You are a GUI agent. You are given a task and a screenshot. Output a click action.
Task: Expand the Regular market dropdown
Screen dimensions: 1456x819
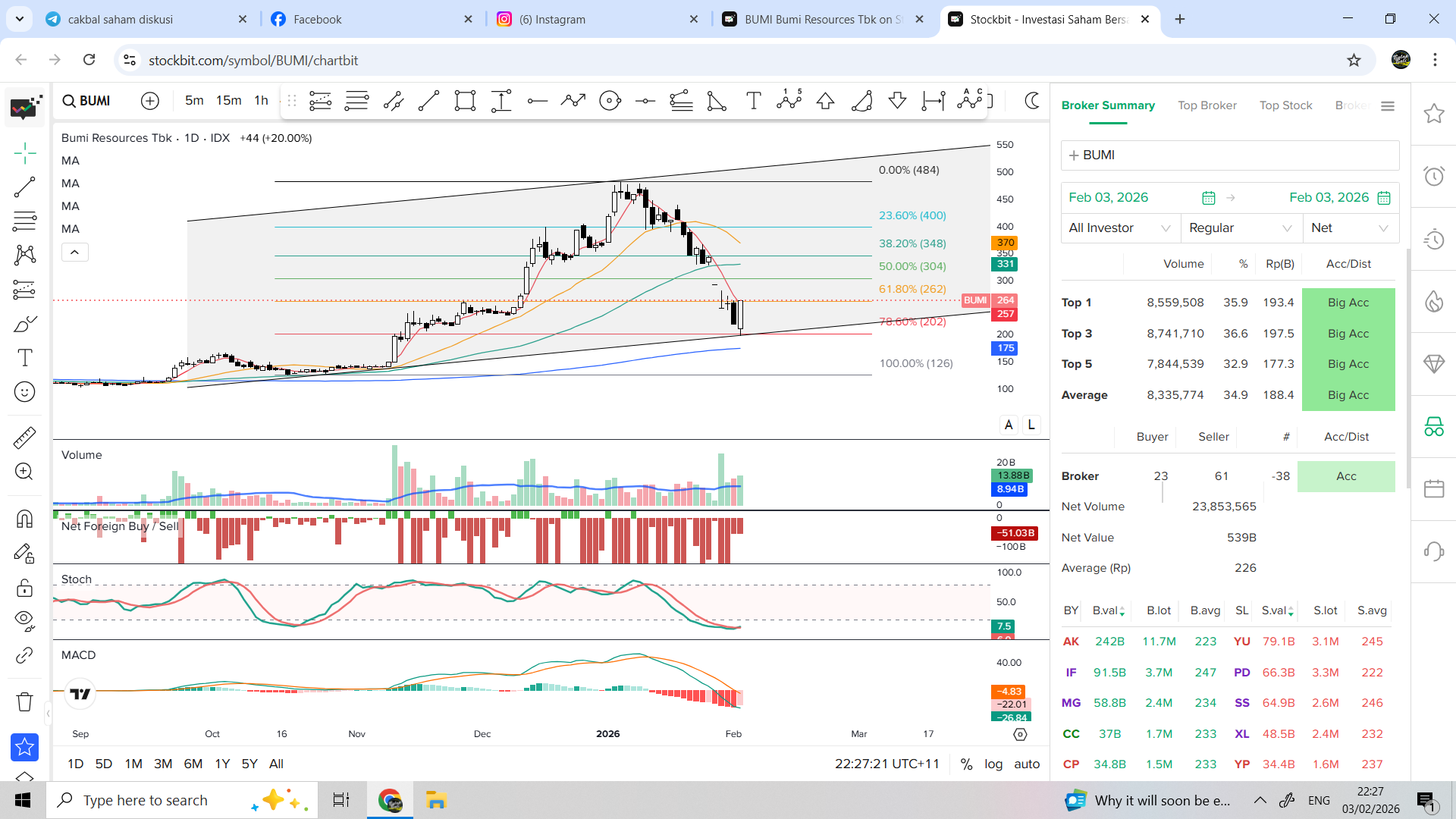[1240, 227]
